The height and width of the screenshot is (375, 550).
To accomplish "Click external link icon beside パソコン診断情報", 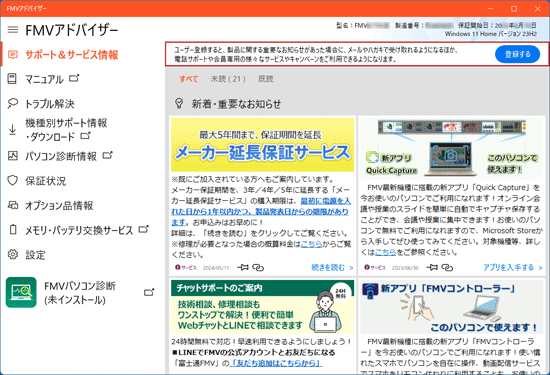I will (x=107, y=155).
